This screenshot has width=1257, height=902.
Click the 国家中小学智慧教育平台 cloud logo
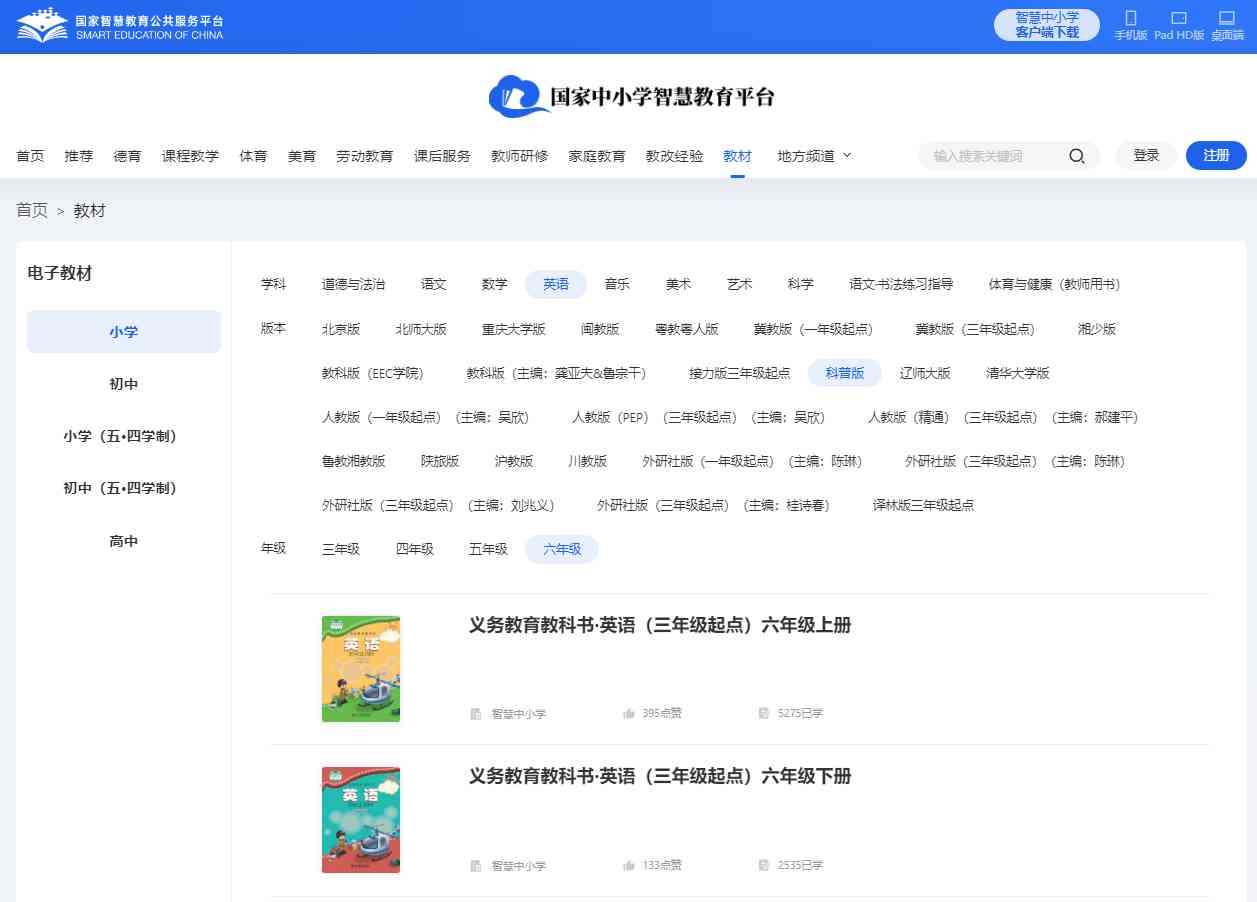[x=631, y=96]
